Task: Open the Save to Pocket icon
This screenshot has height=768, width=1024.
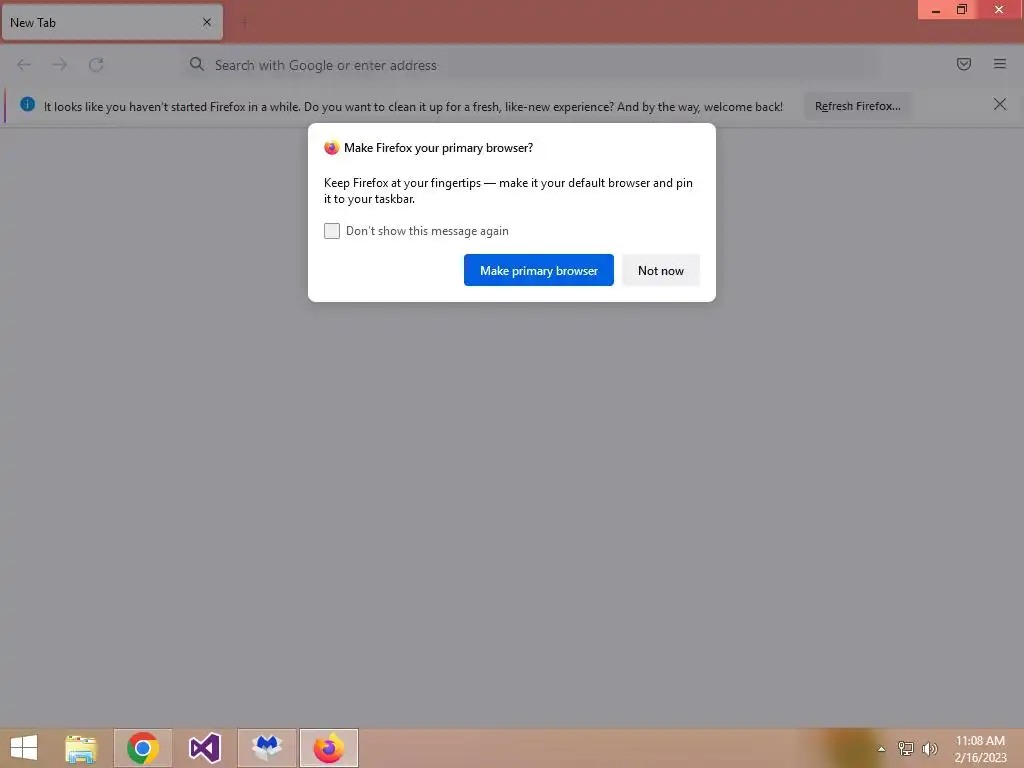Action: coord(963,64)
